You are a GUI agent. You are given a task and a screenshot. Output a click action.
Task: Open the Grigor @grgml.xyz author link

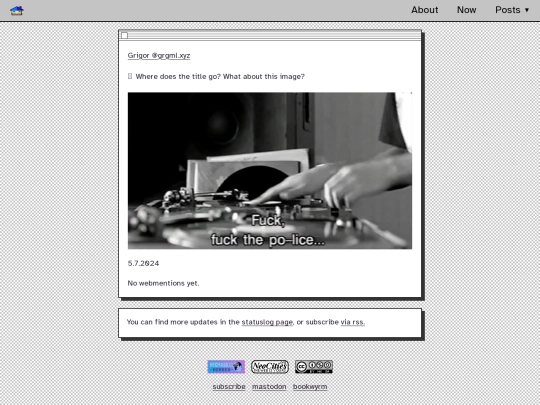click(x=159, y=55)
